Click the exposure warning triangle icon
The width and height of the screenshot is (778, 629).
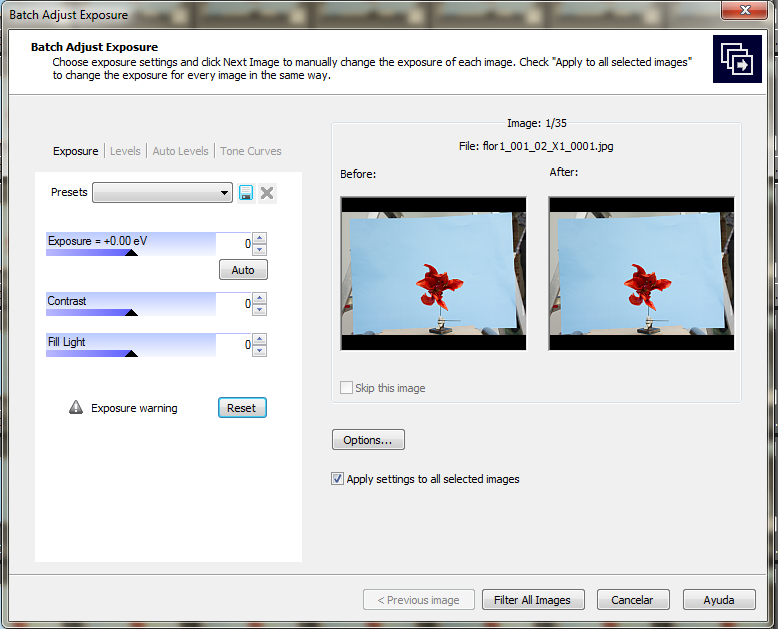pyautogui.click(x=76, y=408)
